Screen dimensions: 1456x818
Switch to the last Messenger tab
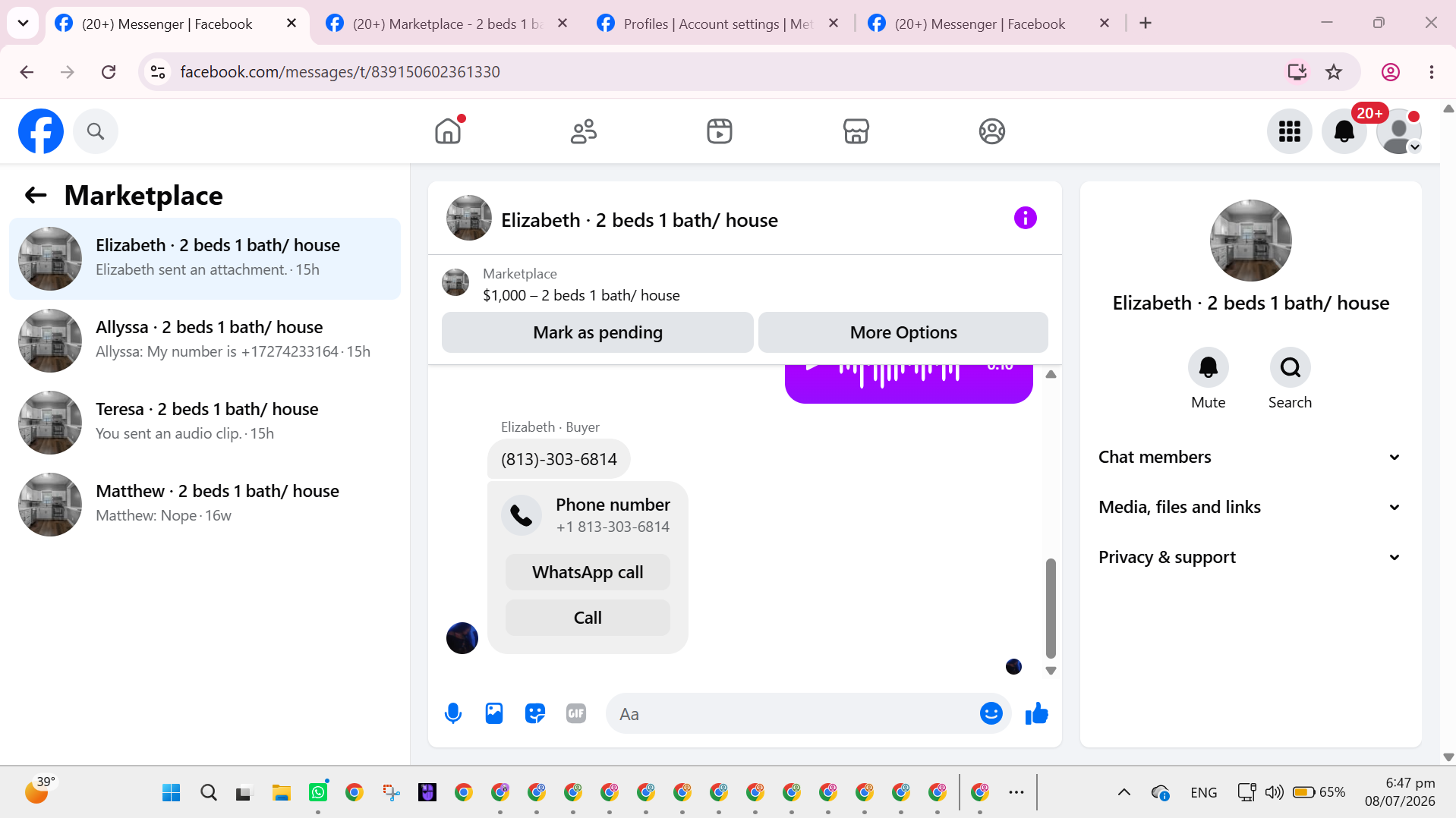tap(990, 24)
